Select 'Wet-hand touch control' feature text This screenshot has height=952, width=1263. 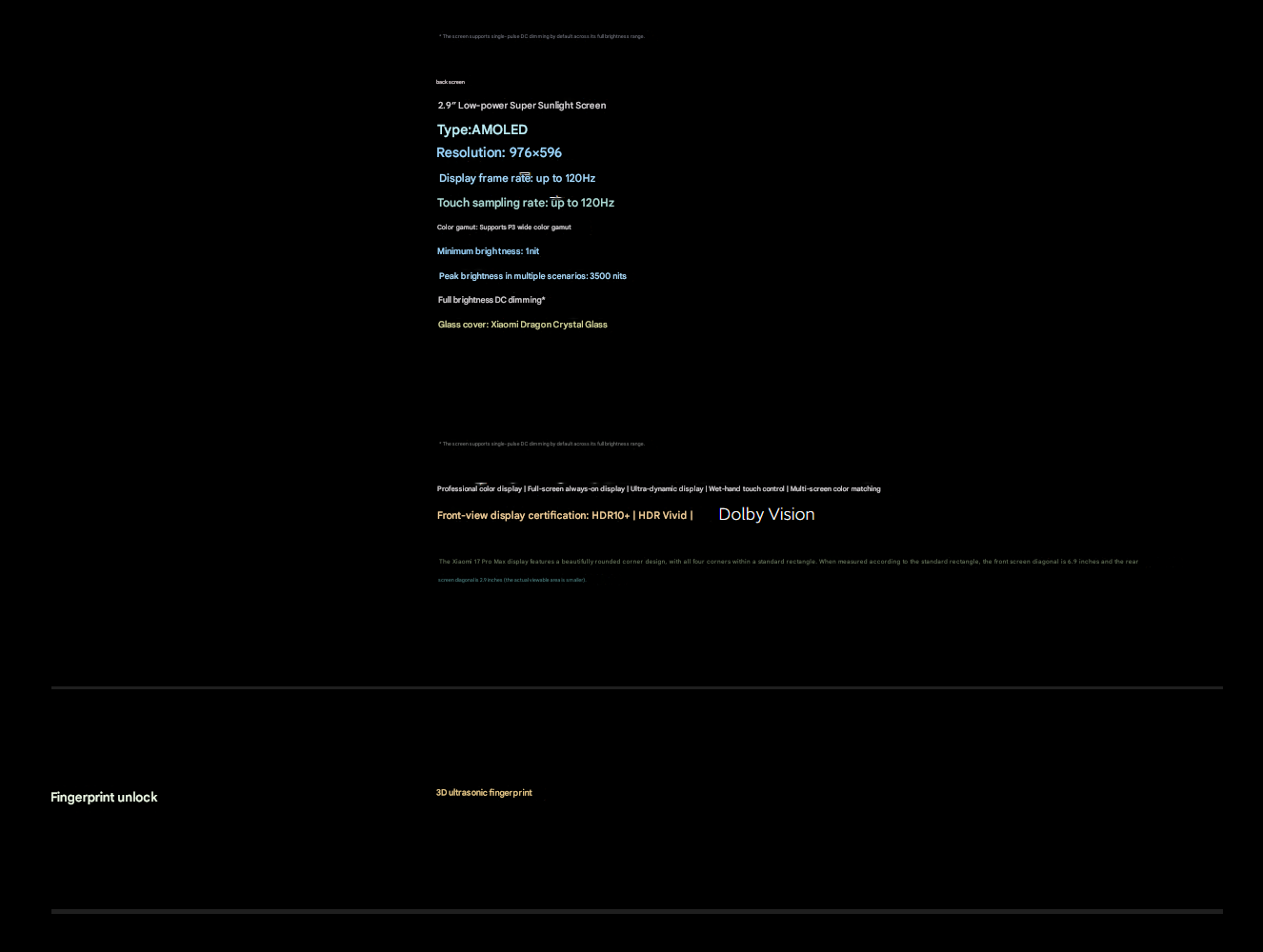coord(747,489)
